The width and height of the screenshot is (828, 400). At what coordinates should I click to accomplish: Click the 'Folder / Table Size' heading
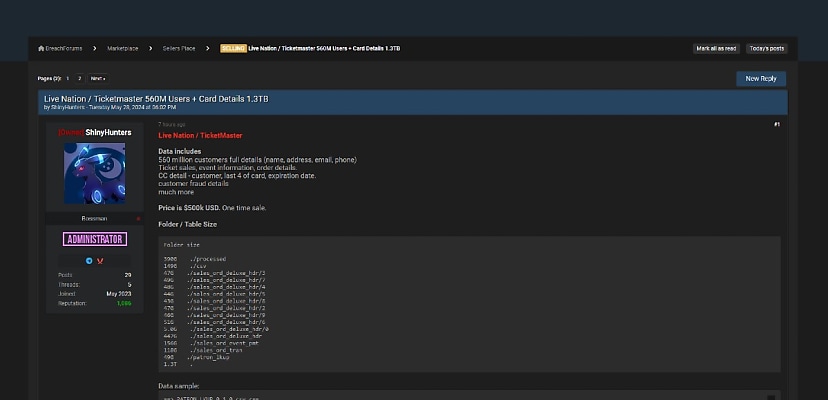[187, 225]
